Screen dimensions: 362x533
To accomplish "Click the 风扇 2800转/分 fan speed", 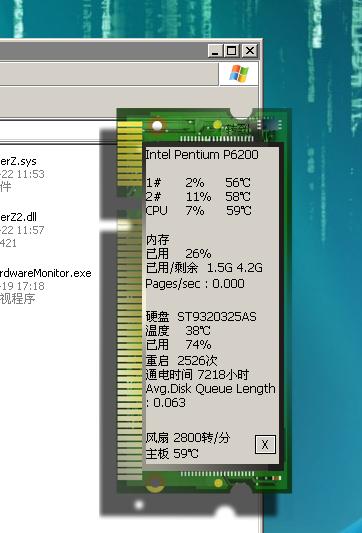I will [x=188, y=437].
